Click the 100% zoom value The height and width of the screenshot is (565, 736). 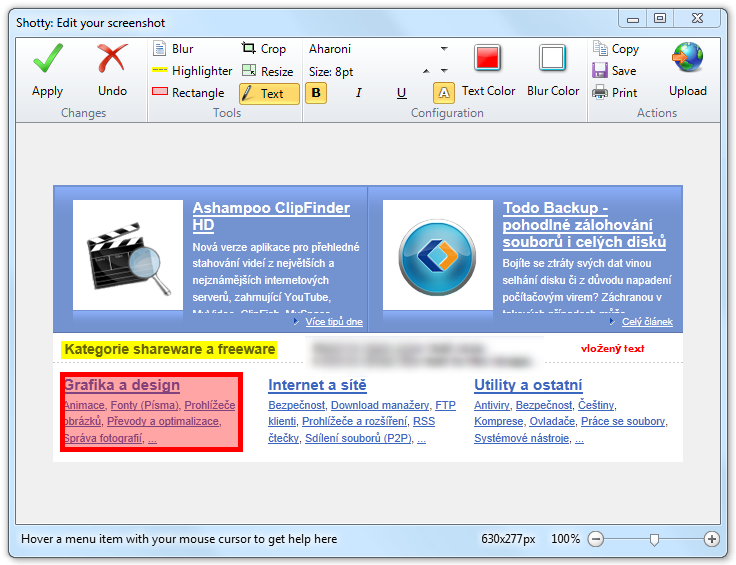(x=565, y=539)
